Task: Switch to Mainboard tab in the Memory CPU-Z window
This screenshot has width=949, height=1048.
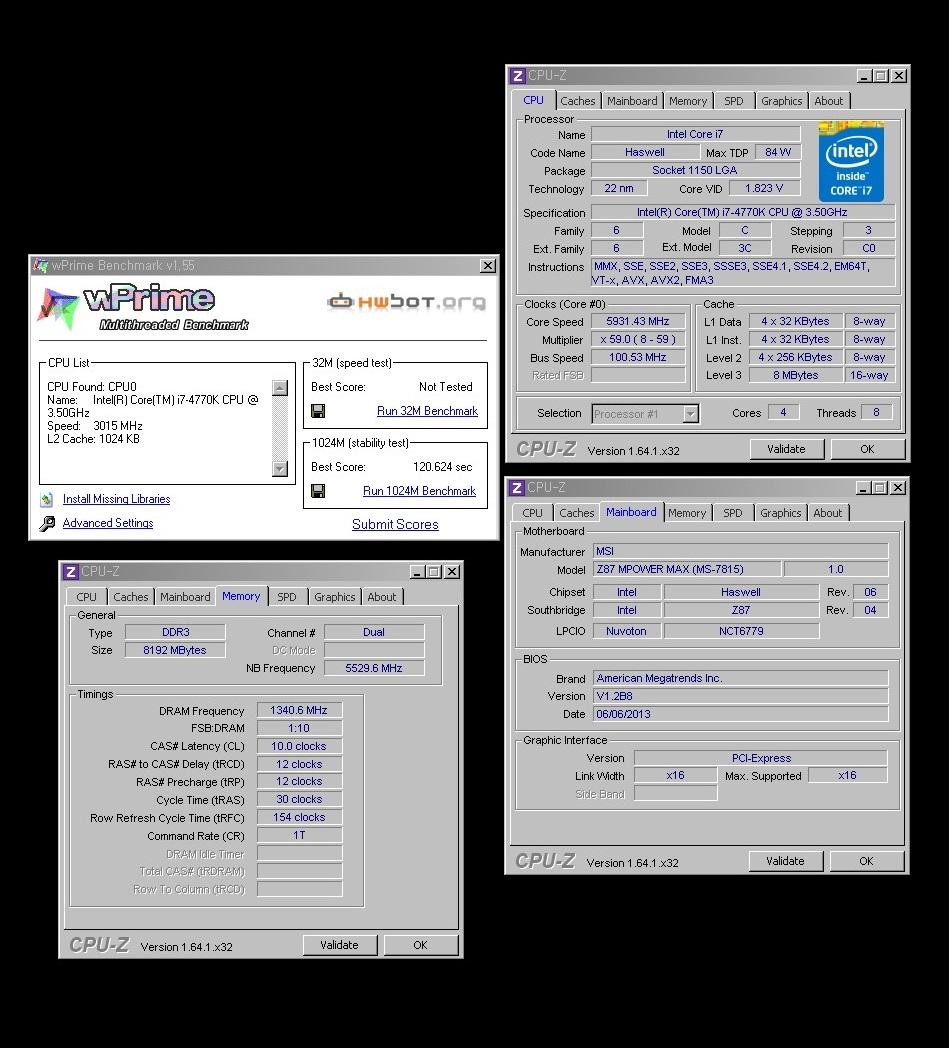Action: (185, 597)
